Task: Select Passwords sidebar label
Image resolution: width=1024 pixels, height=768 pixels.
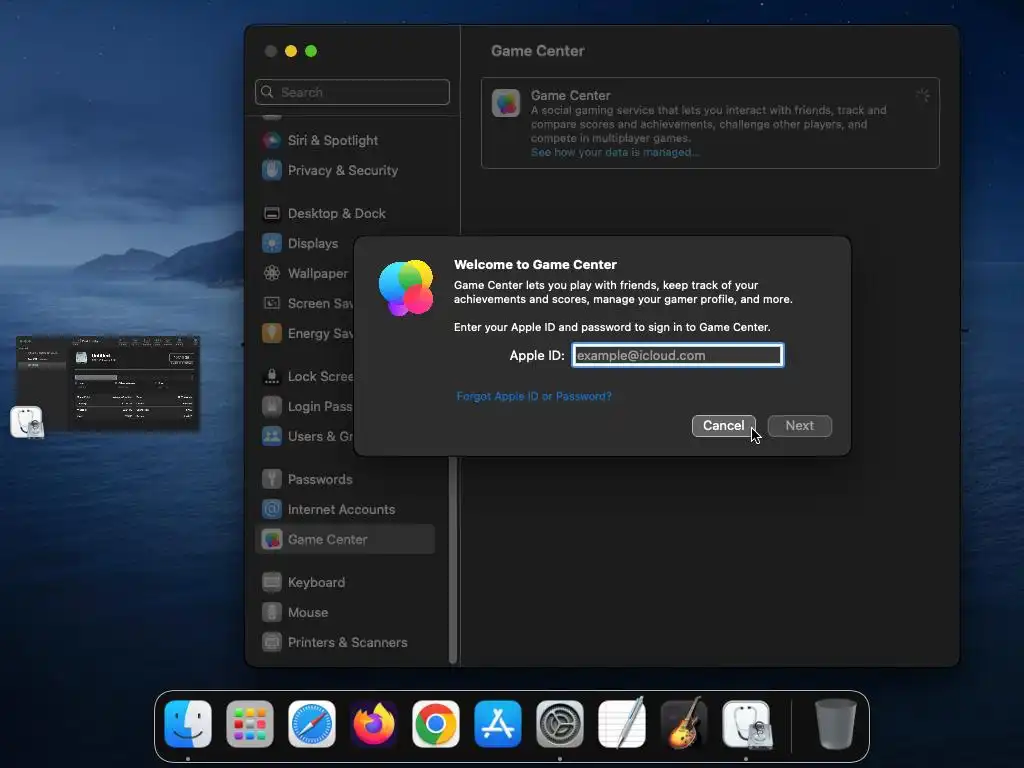Action: coord(320,479)
